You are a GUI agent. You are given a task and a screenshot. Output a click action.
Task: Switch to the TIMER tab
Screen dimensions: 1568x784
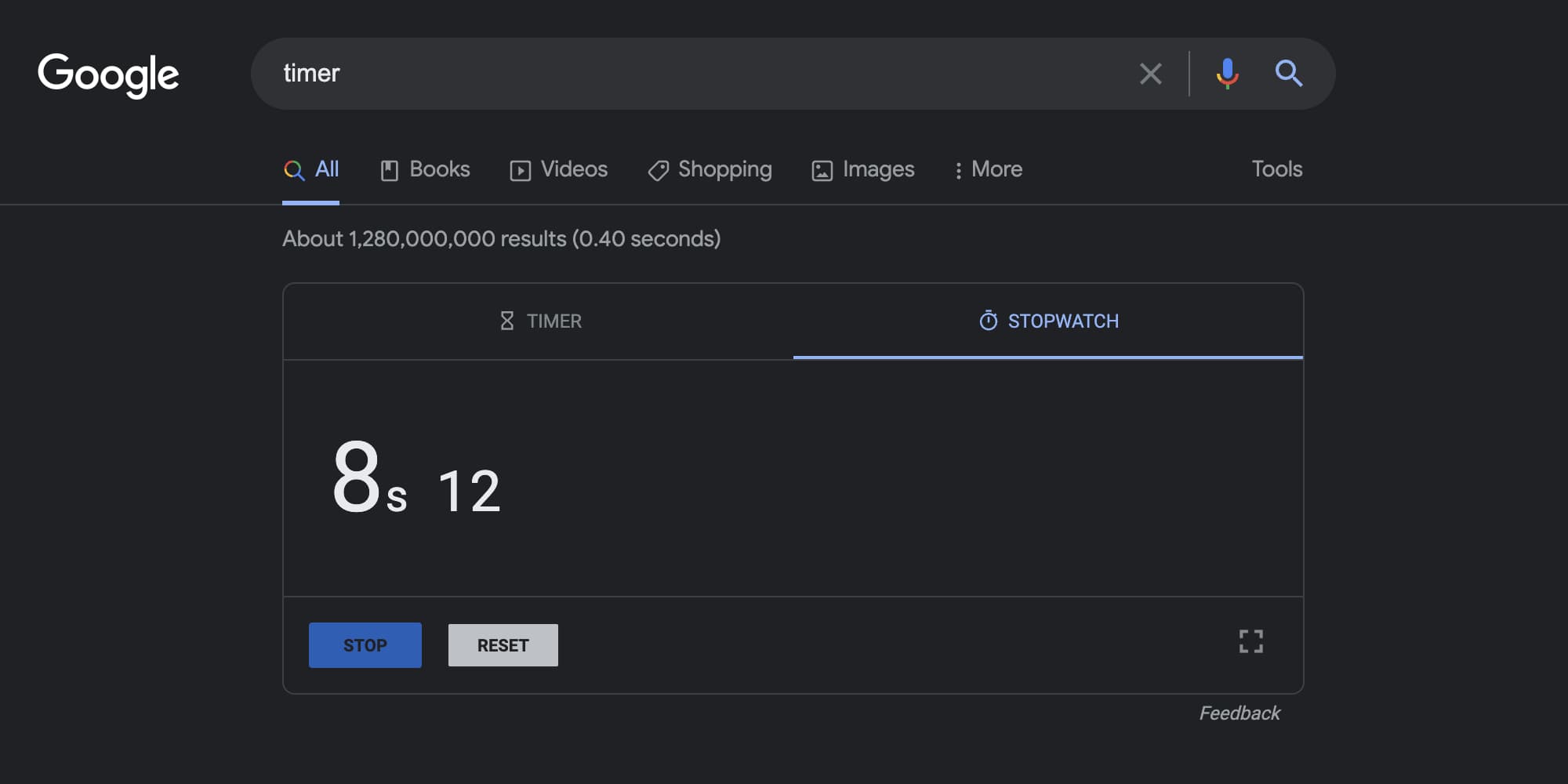[x=539, y=321]
